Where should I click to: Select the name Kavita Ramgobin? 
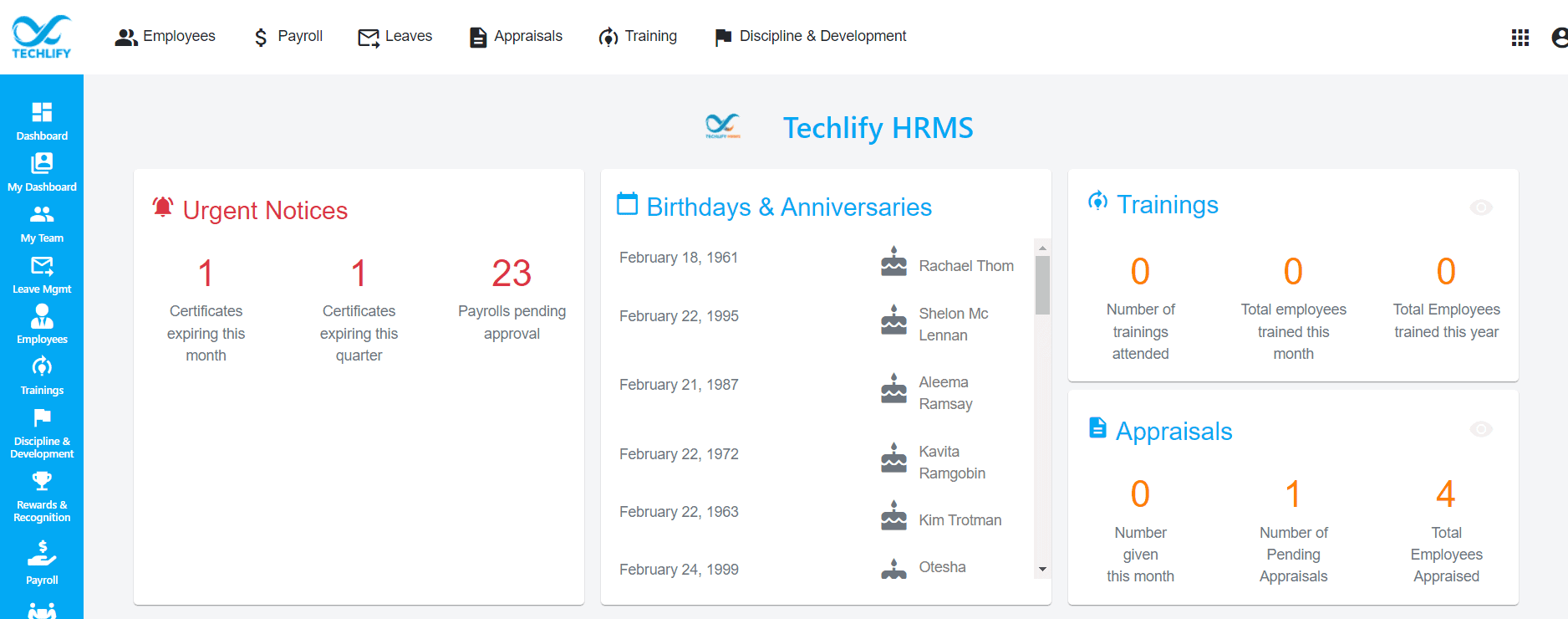pyautogui.click(x=952, y=463)
